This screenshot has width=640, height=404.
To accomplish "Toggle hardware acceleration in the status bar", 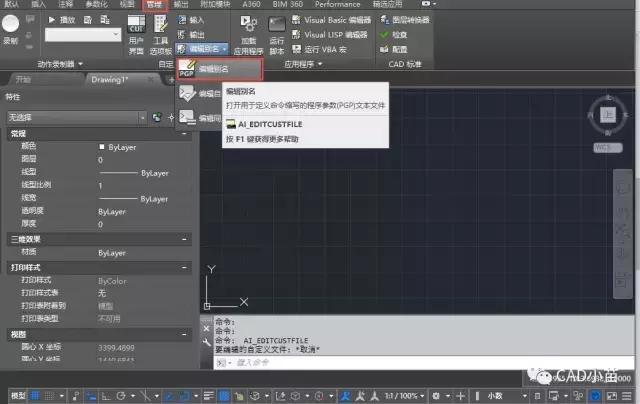I will [x=596, y=396].
